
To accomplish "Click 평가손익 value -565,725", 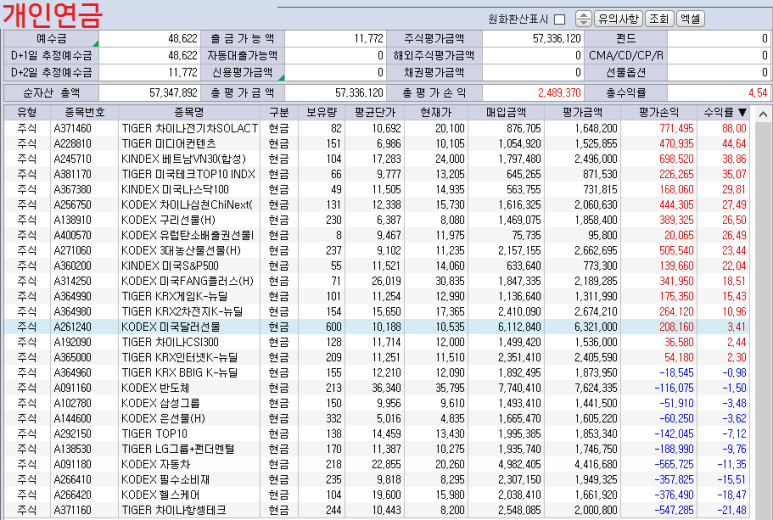I will (674, 464).
